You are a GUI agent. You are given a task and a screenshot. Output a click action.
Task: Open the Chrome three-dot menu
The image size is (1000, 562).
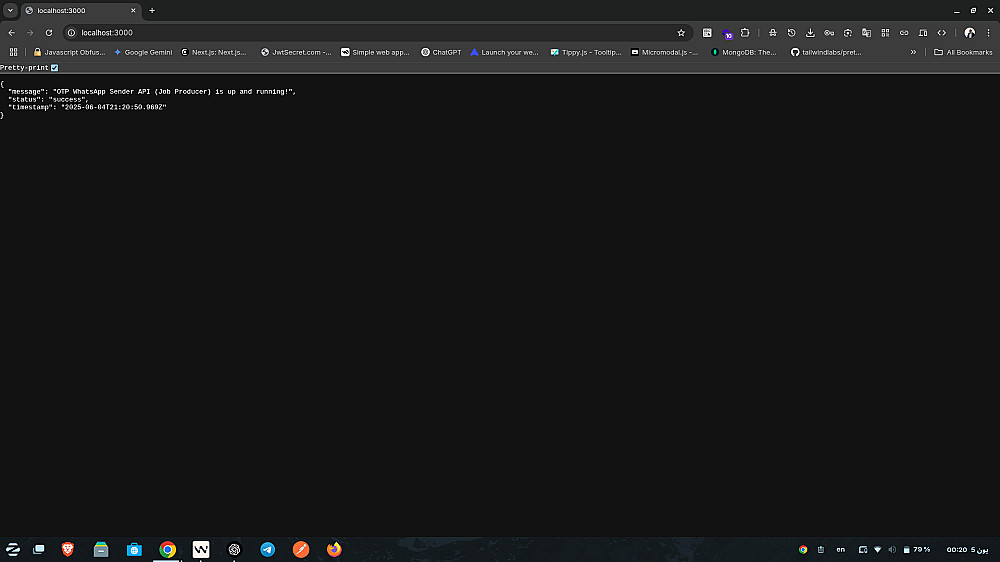989,33
